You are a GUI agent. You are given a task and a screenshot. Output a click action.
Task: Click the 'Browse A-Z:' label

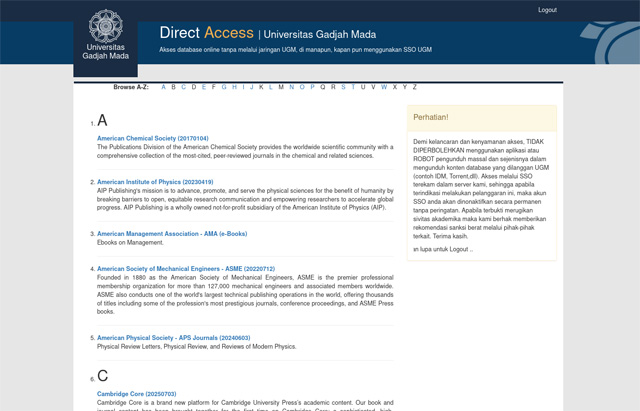coord(131,87)
